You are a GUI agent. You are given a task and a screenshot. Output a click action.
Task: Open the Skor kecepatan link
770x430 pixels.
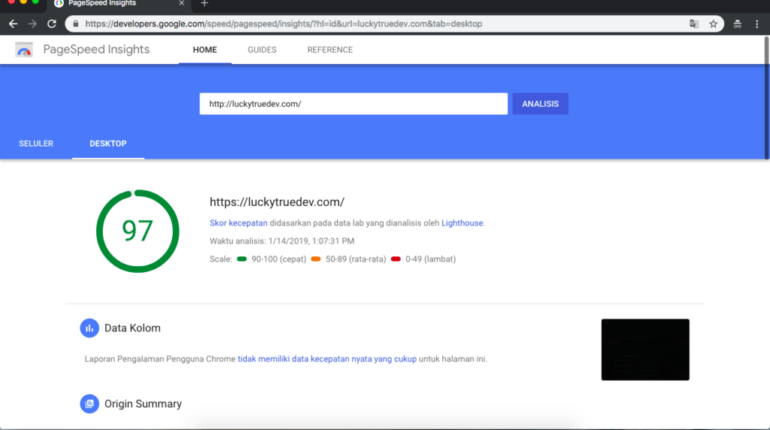click(x=238, y=223)
